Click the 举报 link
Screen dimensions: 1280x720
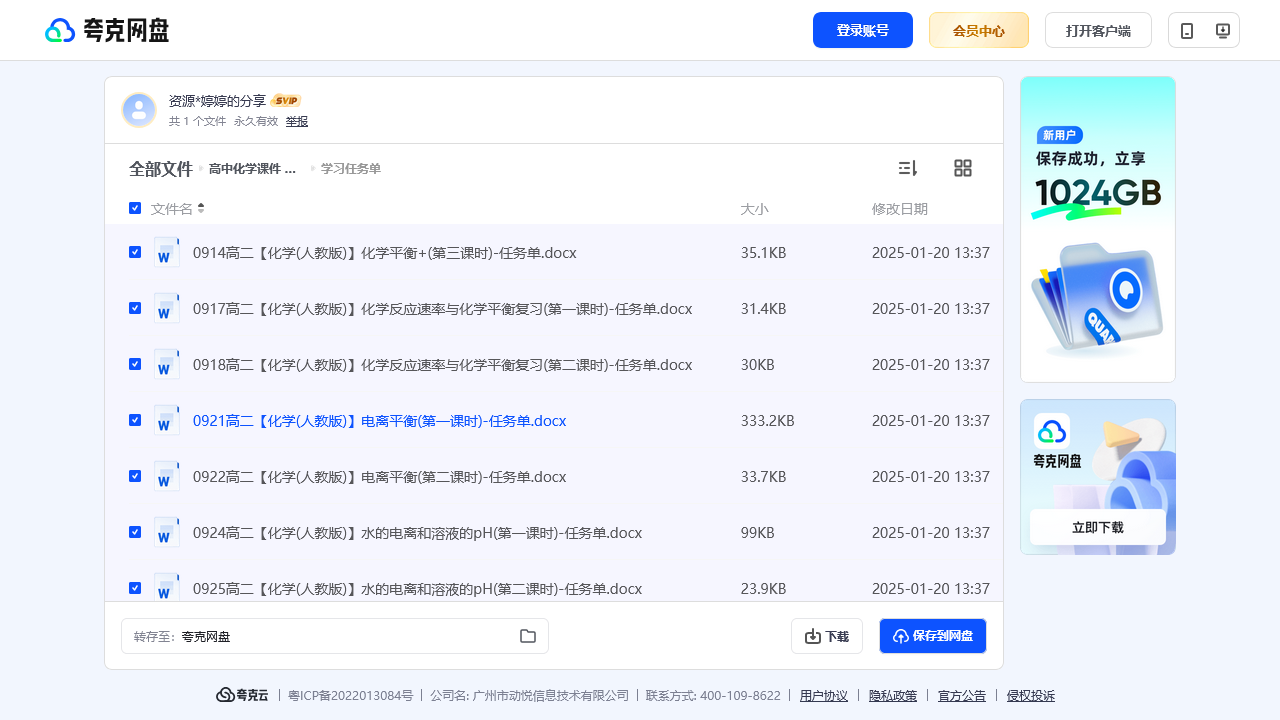pyautogui.click(x=297, y=121)
